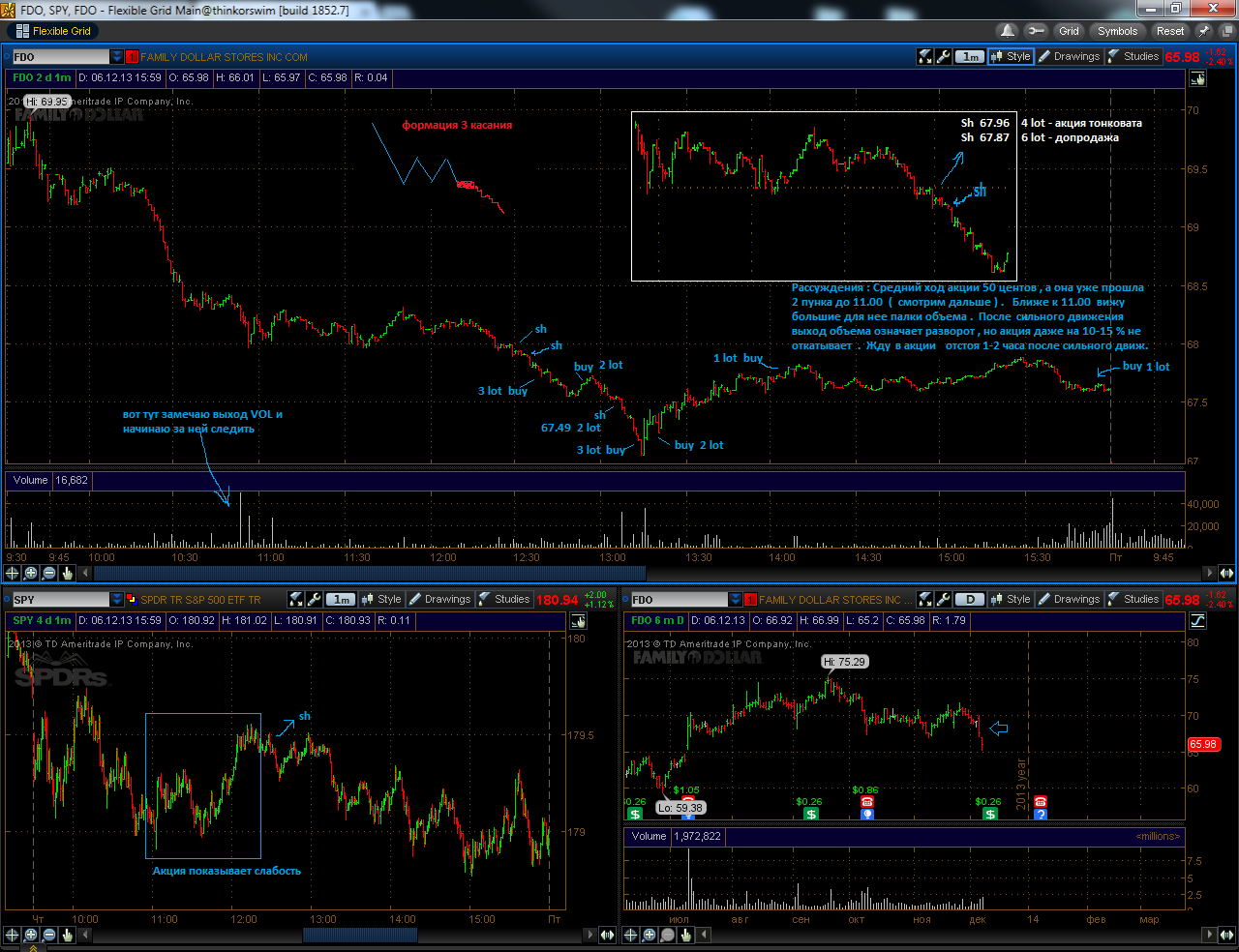1239x952 pixels.
Task: Click the SPY symbol input field
Action: (x=60, y=600)
